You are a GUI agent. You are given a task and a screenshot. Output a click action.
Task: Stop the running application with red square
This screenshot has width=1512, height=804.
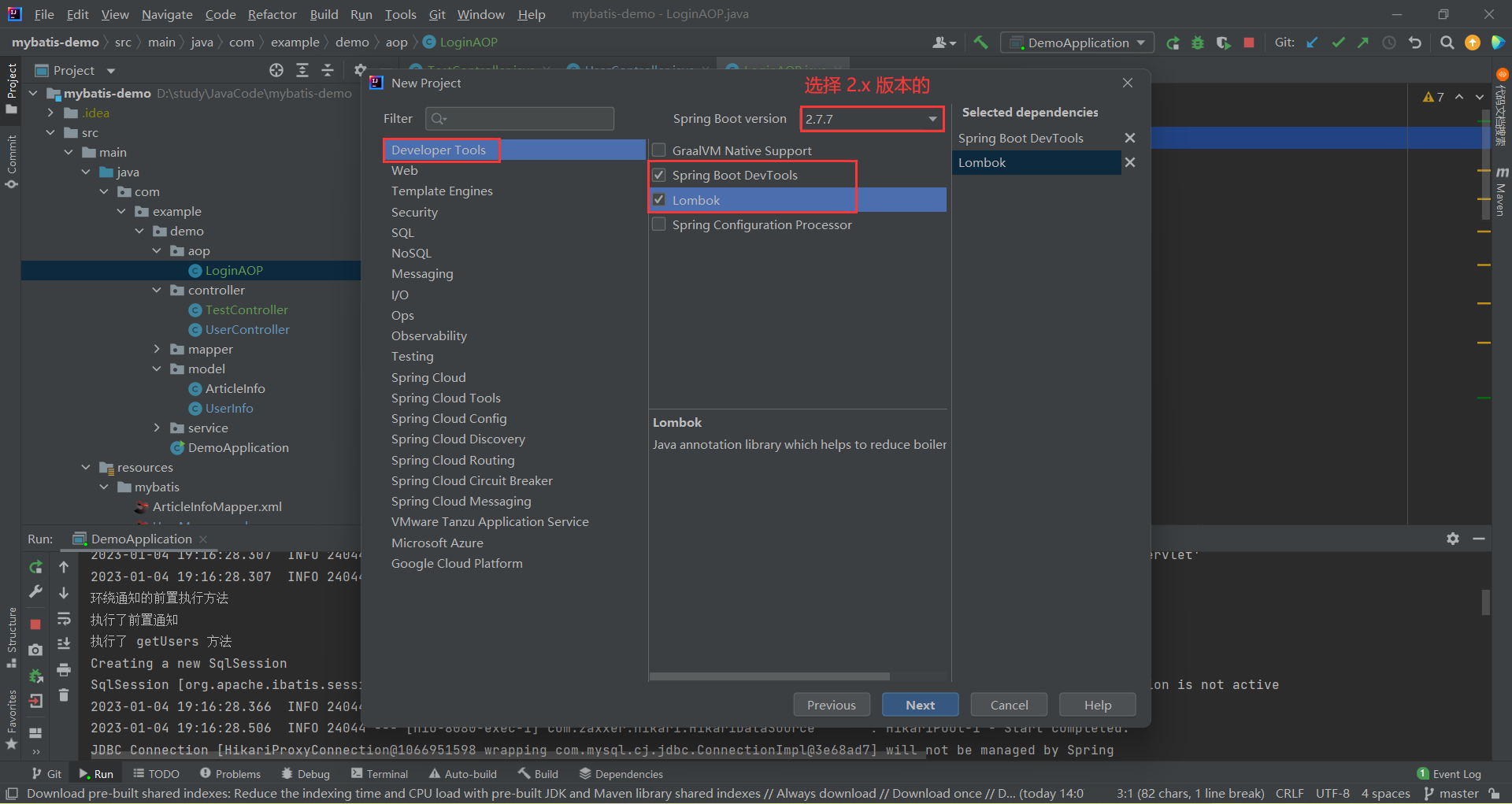1248,43
